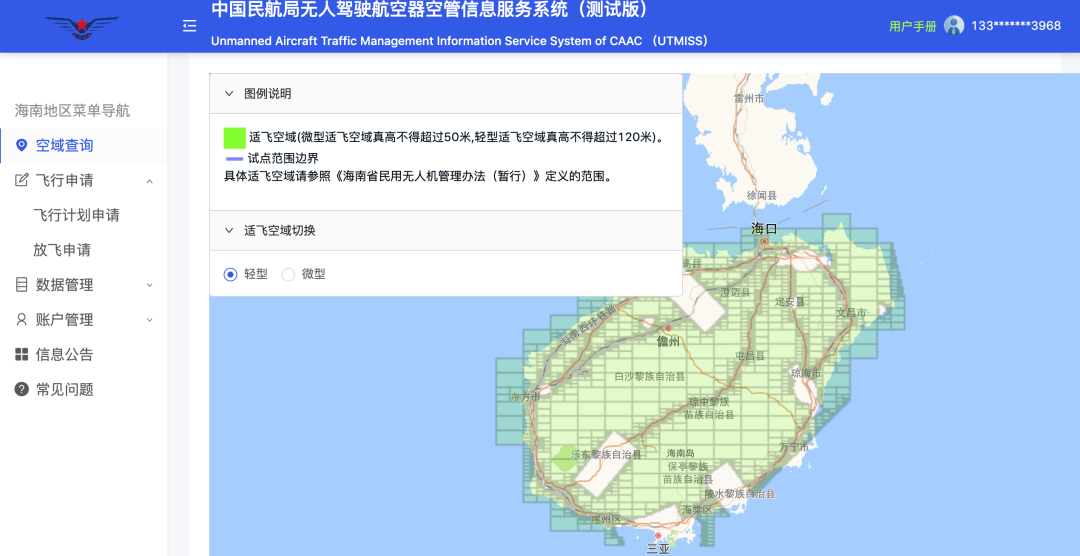The image size is (1080, 556).
Task: Click the 数据管理 document icon
Action: tap(21, 285)
